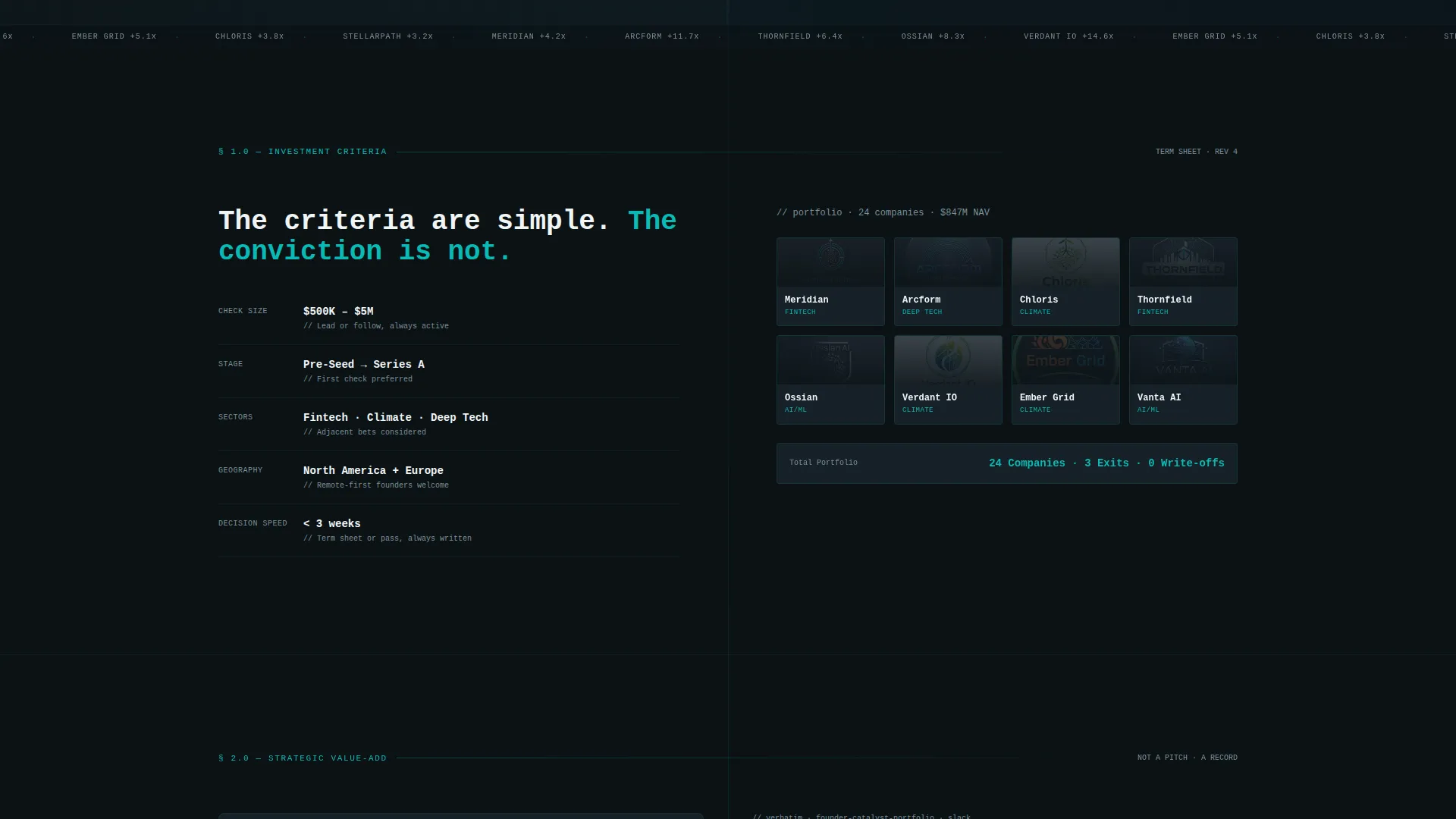Click the $500K – $5M check size value

[x=338, y=311]
